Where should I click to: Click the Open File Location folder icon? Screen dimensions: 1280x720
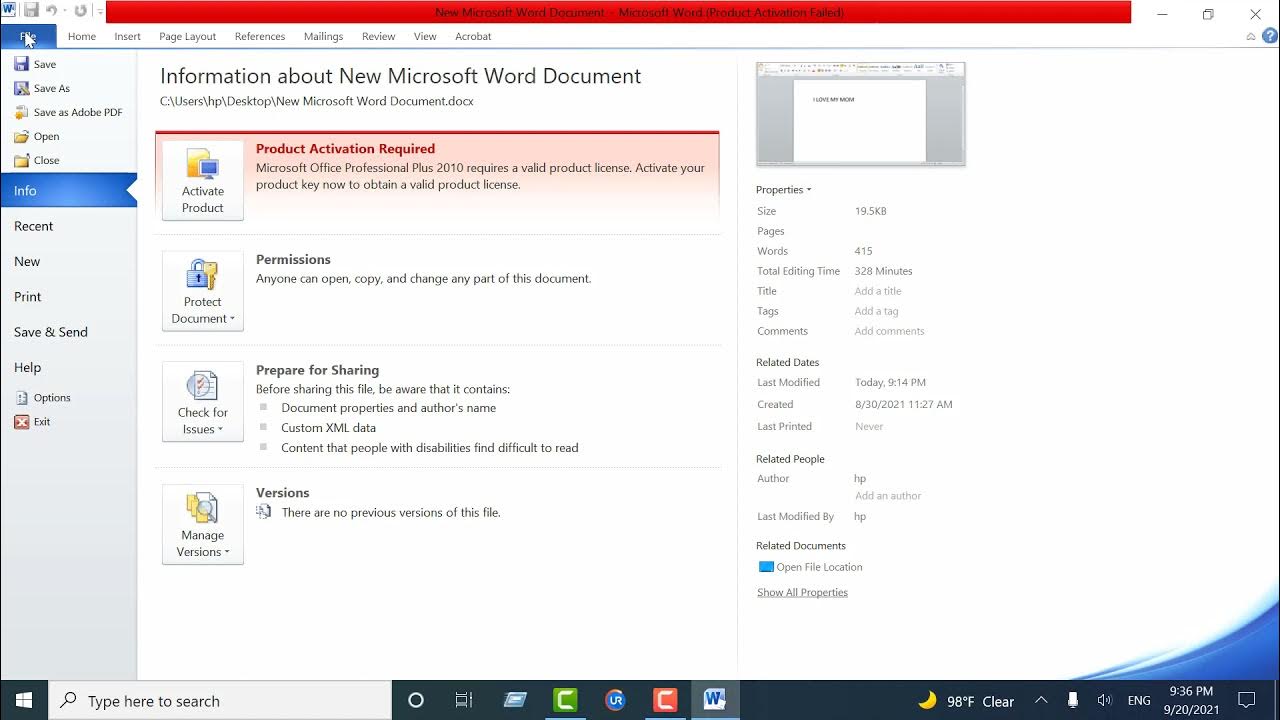[x=766, y=566]
